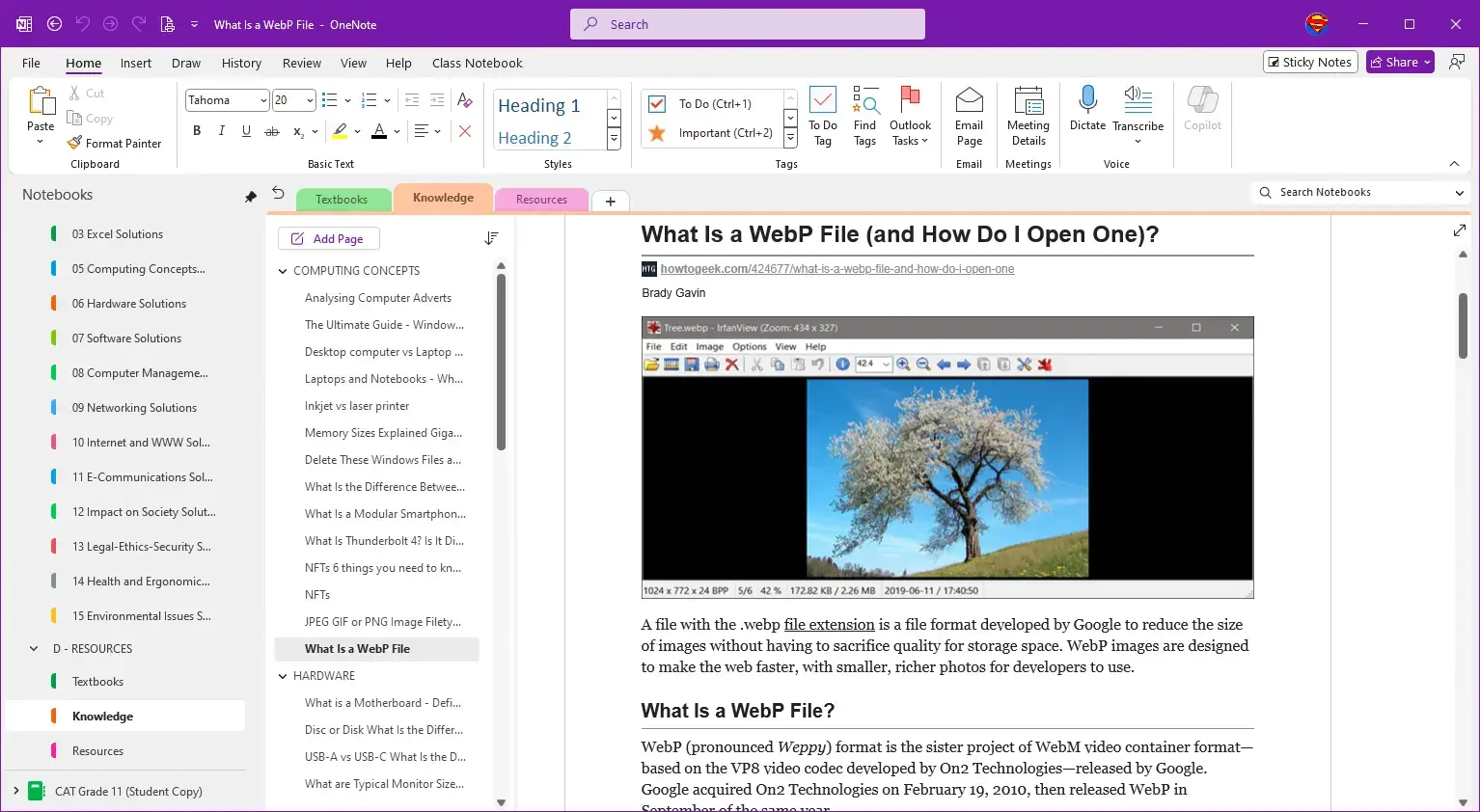Click the Add Page button
Screen dimensions: 1480x812
pyautogui.click(x=328, y=239)
